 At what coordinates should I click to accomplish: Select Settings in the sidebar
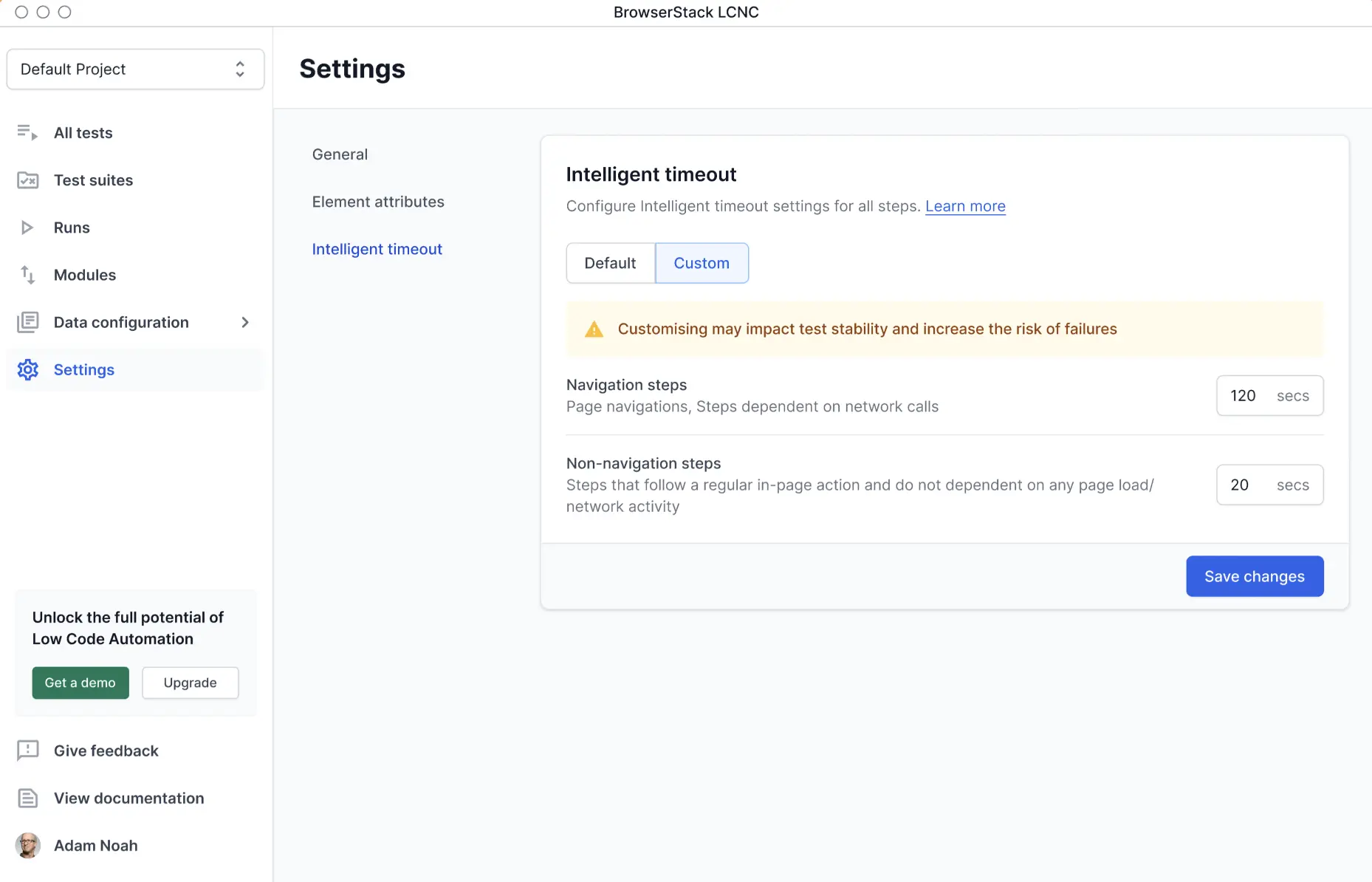pos(134,369)
